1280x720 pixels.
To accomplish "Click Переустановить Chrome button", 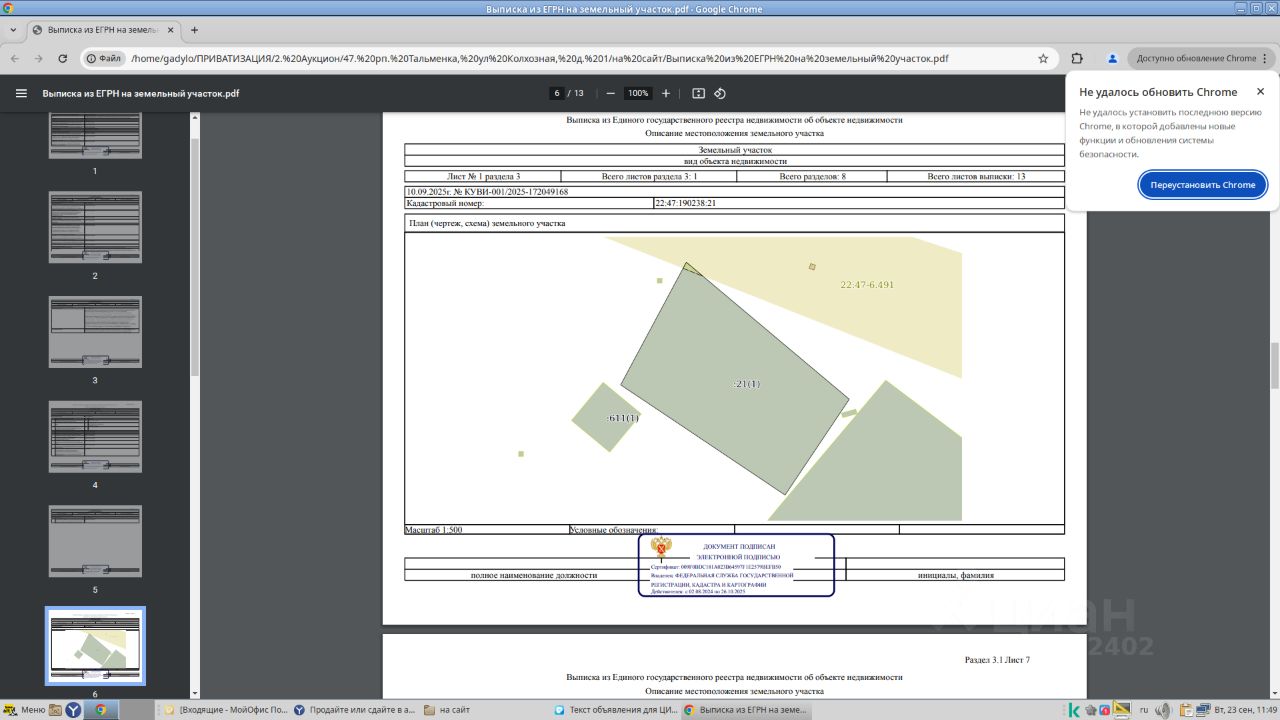I will pos(1202,185).
